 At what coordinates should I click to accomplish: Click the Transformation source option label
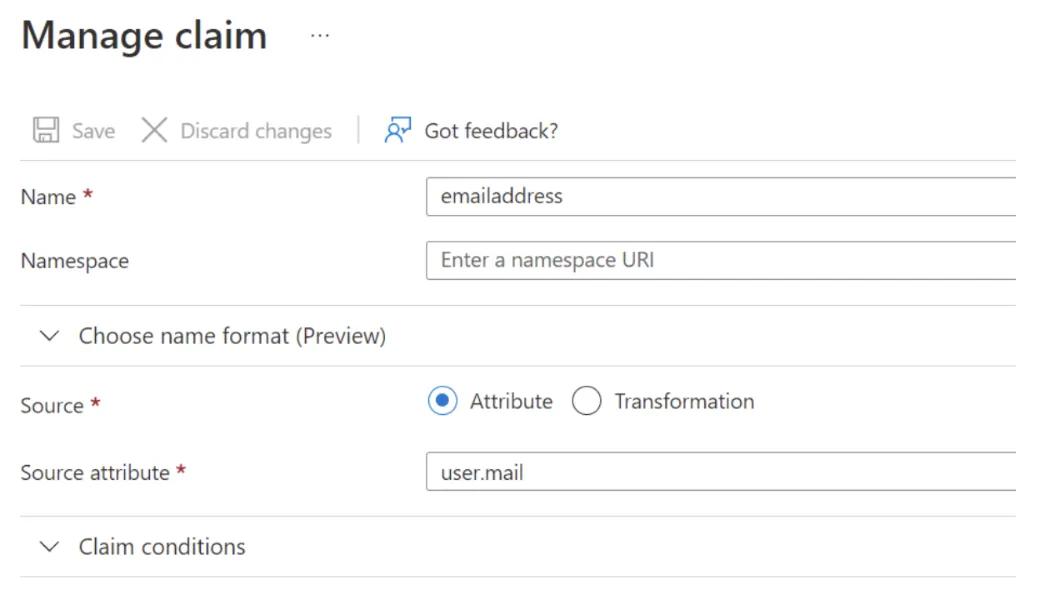click(x=684, y=401)
